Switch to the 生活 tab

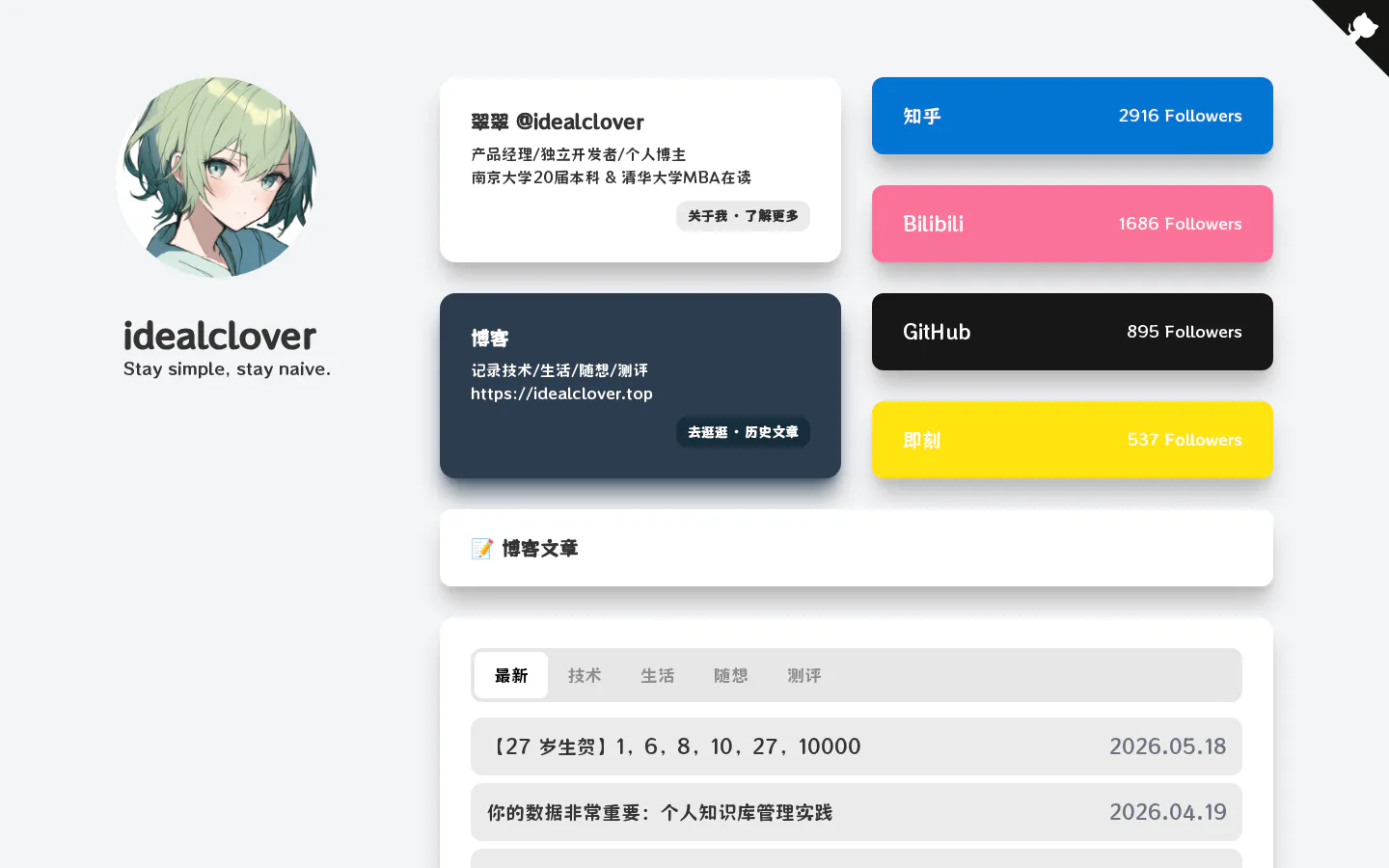tap(658, 675)
